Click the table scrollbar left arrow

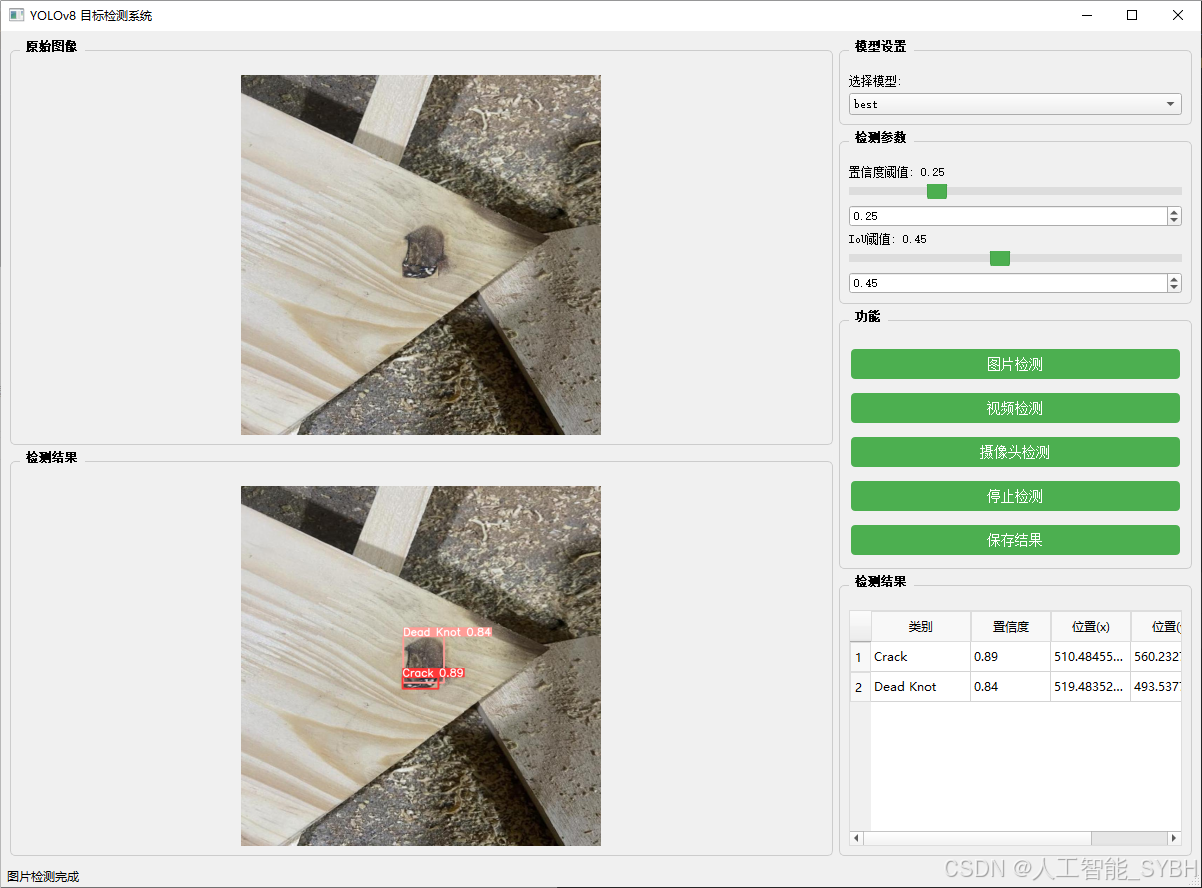pos(856,838)
